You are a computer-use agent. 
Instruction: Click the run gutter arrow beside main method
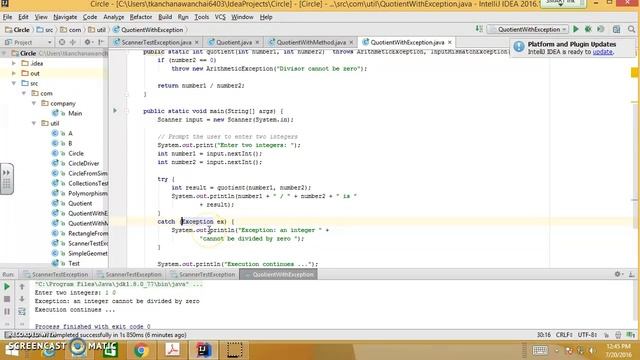[x=115, y=111]
